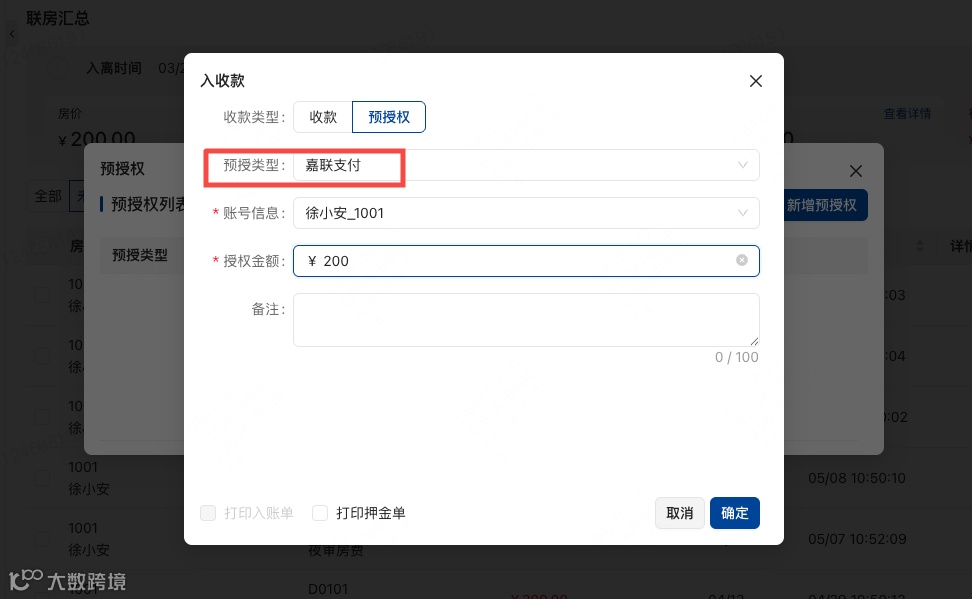The width and height of the screenshot is (972, 599).
Task: Select the 收款 payment type tab
Action: click(x=323, y=117)
